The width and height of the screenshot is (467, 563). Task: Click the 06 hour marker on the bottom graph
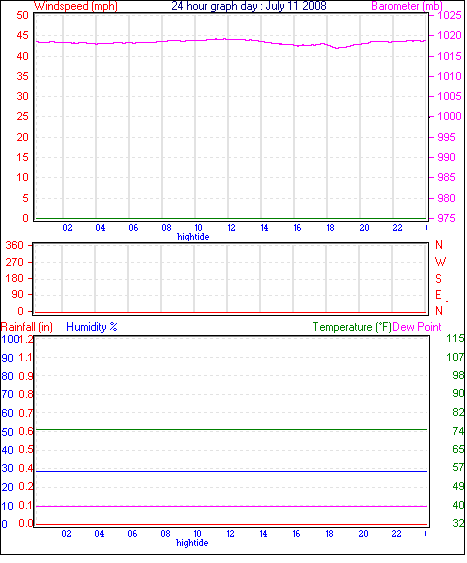pos(132,534)
